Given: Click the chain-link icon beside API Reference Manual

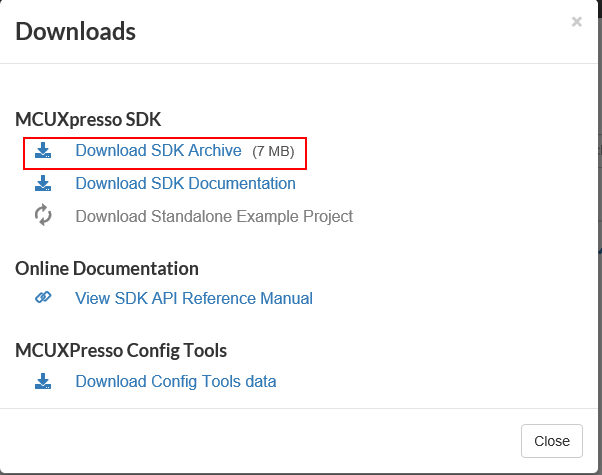Looking at the screenshot, I should click(x=42, y=298).
